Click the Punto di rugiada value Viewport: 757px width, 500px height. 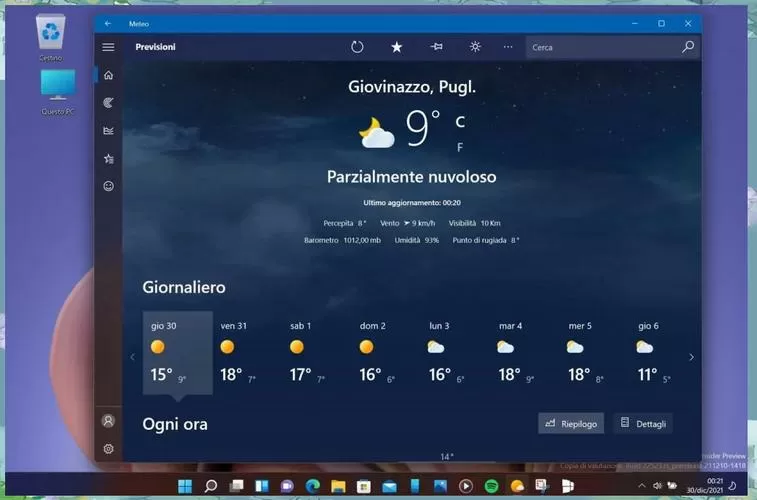[x=486, y=240]
